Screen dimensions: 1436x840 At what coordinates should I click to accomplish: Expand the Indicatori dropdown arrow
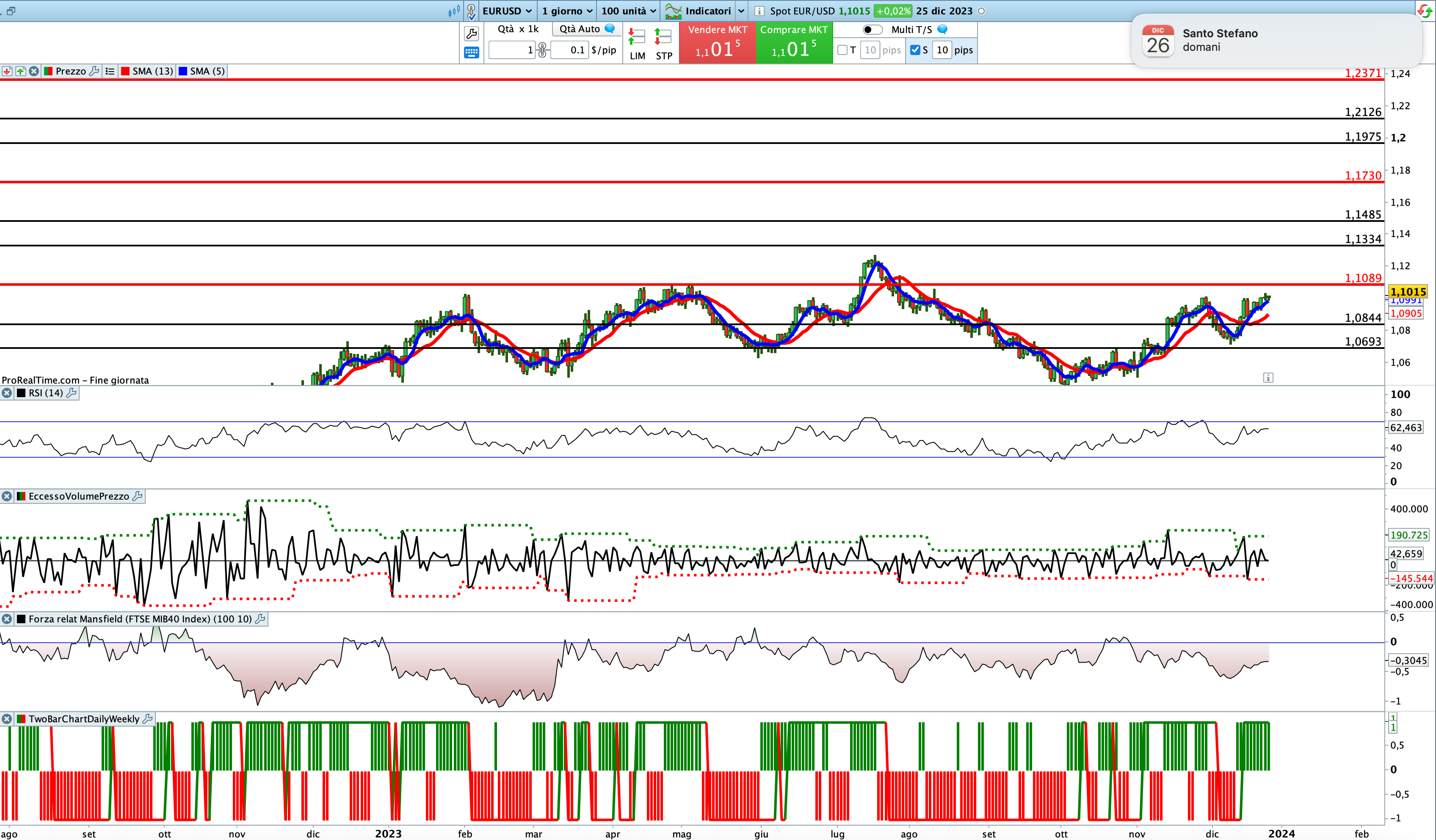pyautogui.click(x=741, y=11)
